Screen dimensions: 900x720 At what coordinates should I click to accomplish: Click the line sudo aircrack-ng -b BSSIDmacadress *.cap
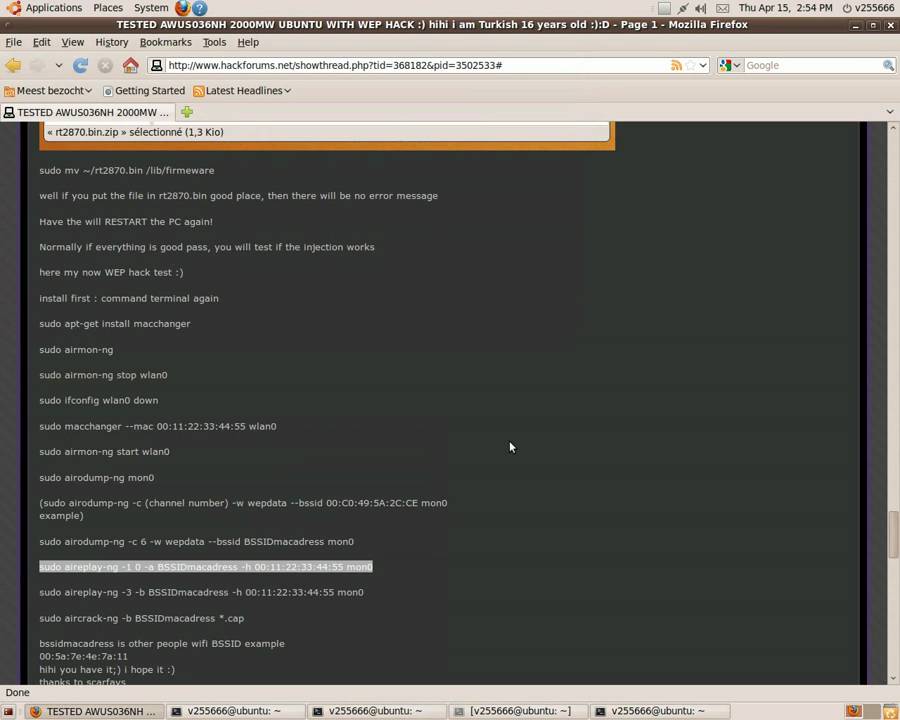142,618
